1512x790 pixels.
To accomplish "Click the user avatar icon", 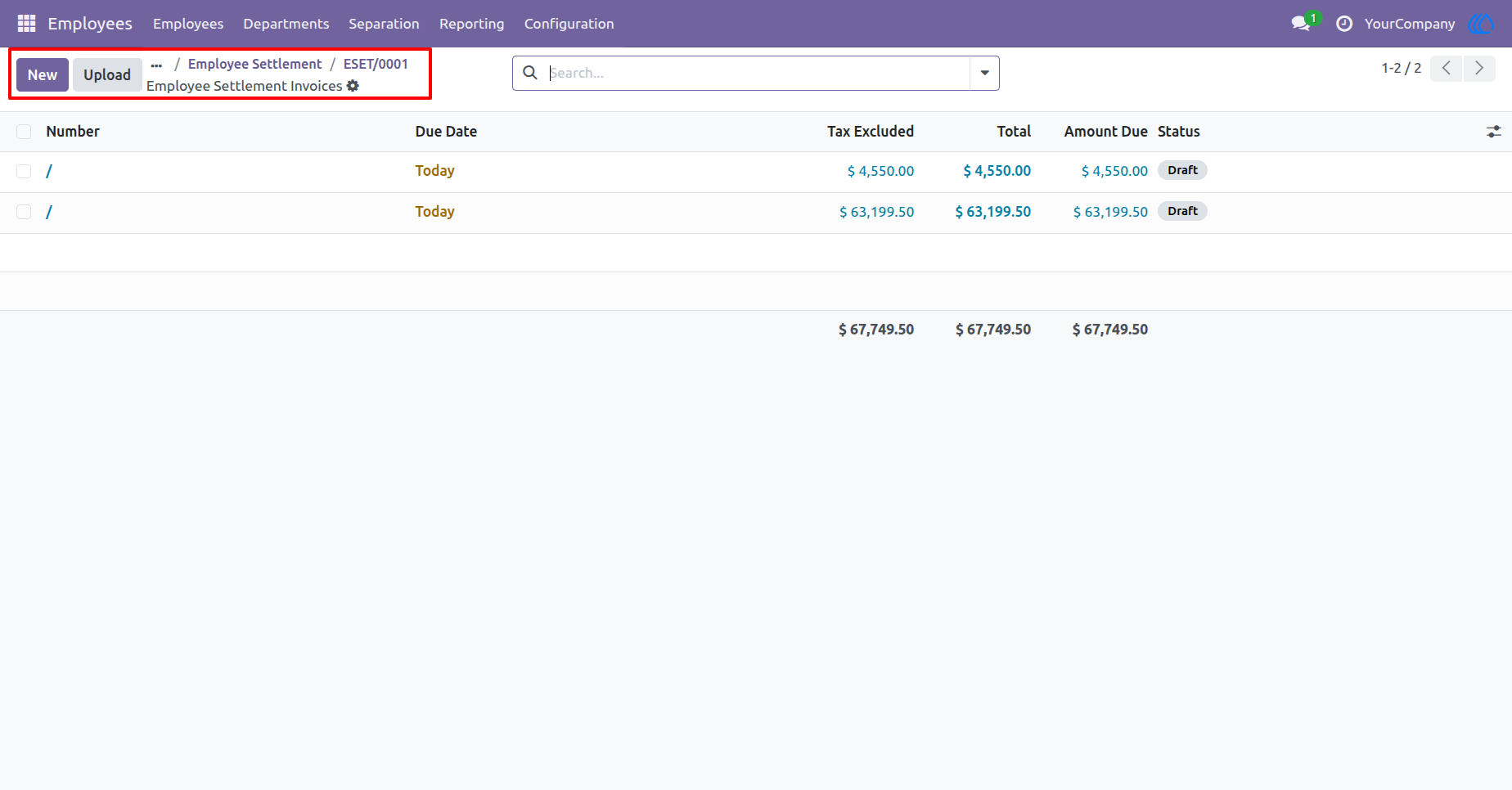I will coord(1482,24).
